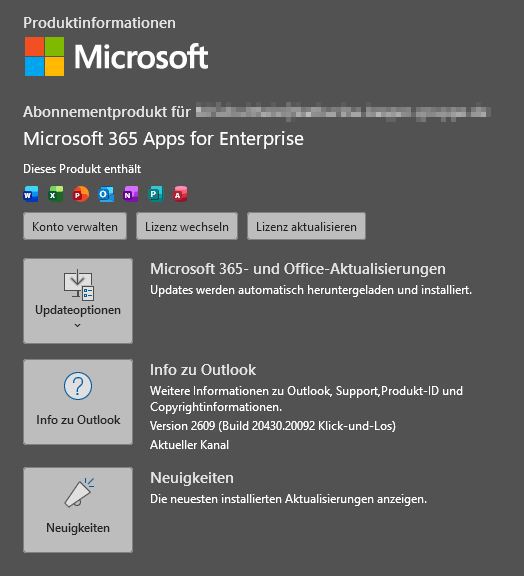This screenshot has width=524, height=576.
Task: Click the OneNote app icon
Action: tap(131, 194)
